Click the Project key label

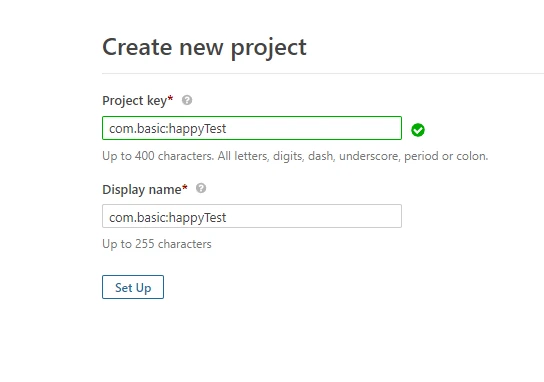pyautogui.click(x=135, y=101)
